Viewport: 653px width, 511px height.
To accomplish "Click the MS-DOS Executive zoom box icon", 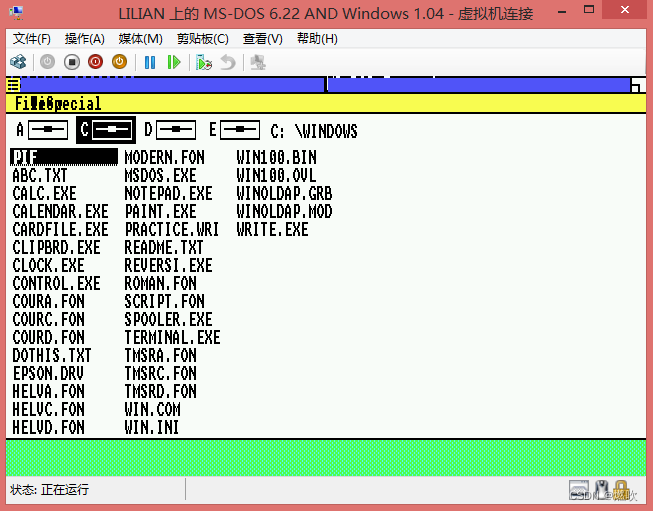I will tap(638, 85).
